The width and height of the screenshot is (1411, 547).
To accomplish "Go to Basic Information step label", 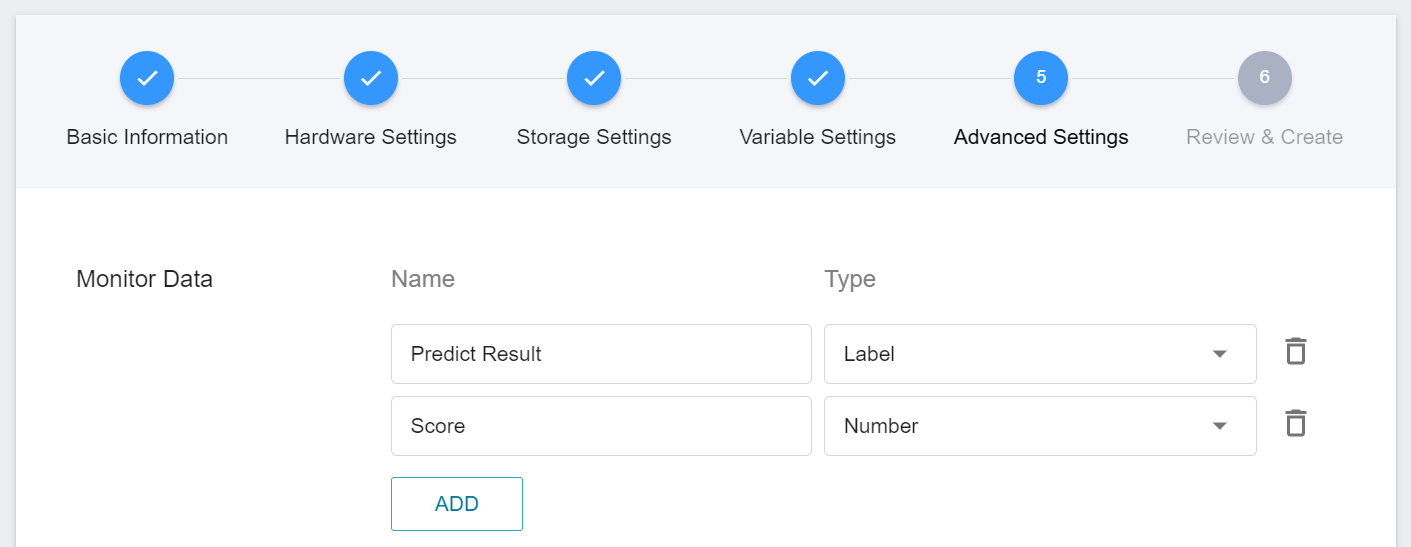I will 147,137.
